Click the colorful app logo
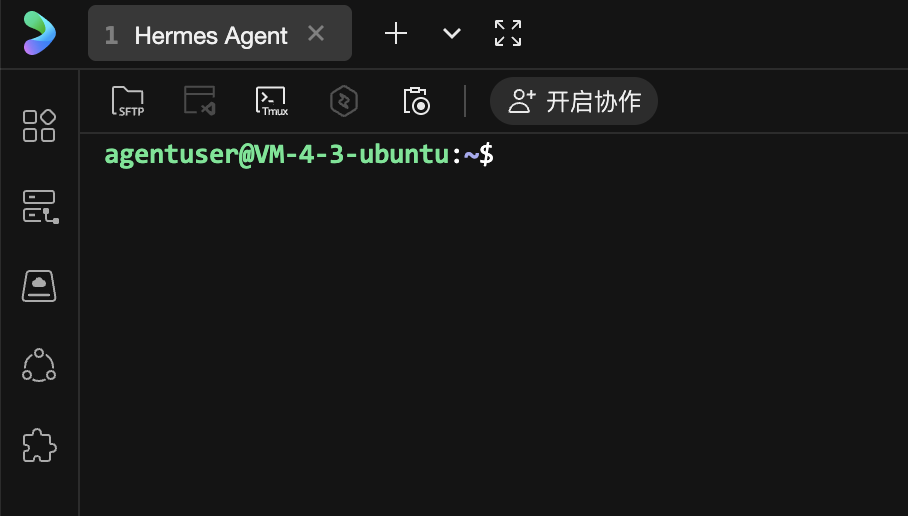Screen dimensions: 908x516 (x=39, y=34)
